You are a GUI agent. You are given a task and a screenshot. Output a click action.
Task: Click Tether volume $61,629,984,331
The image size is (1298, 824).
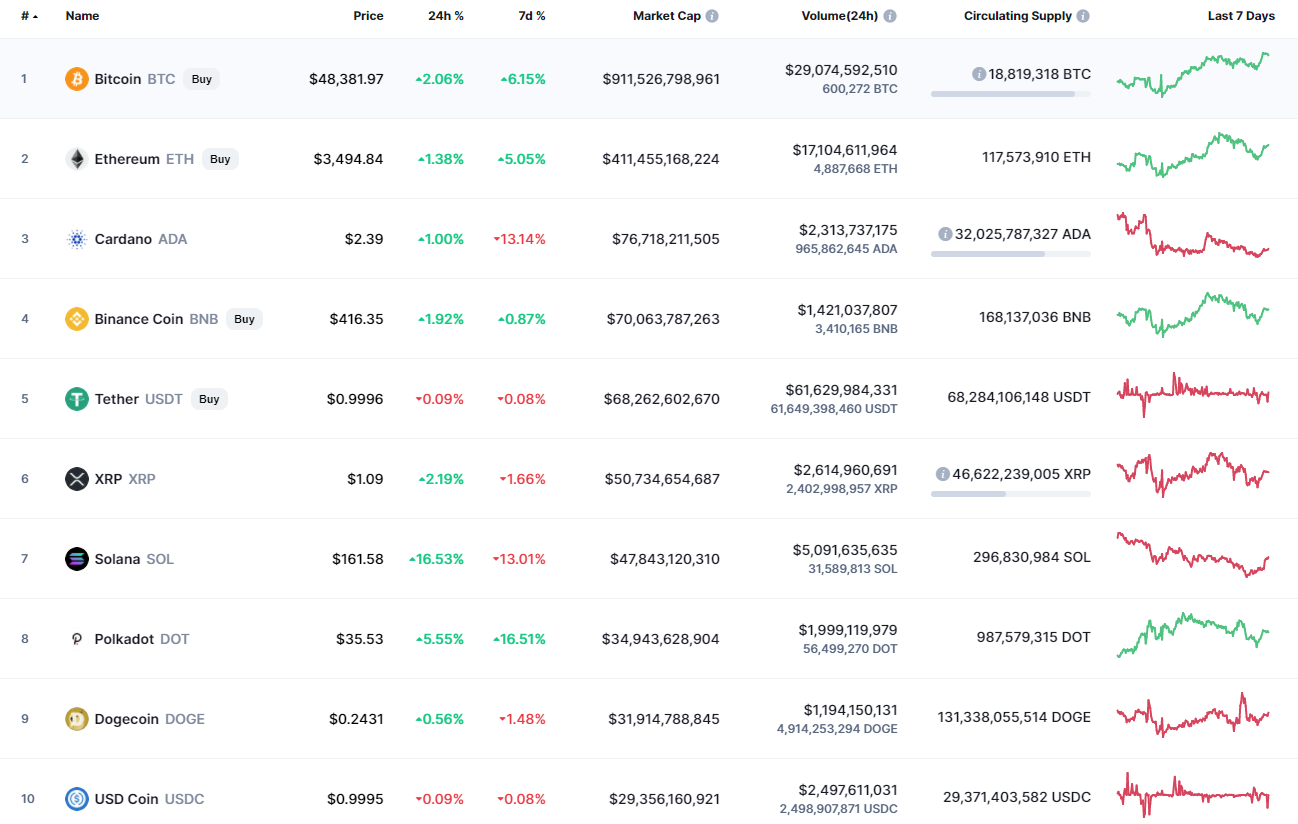[x=841, y=390]
